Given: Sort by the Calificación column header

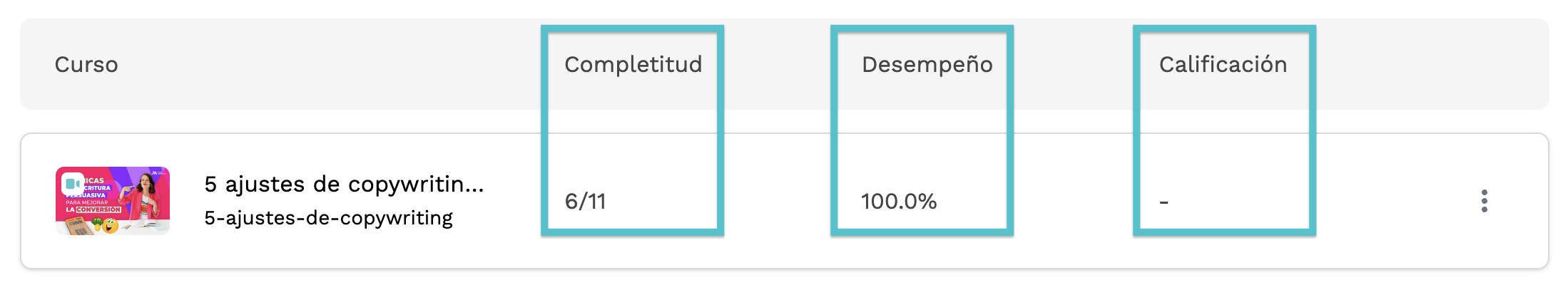Looking at the screenshot, I should 1223,64.
